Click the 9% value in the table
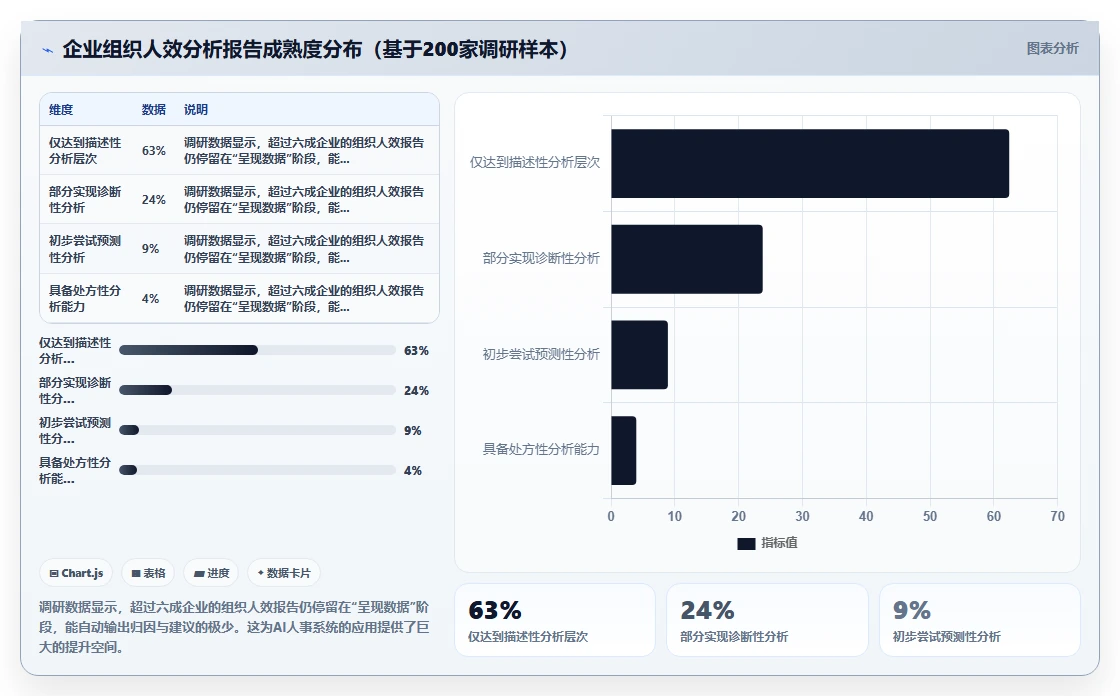The image size is (1120, 696). [x=150, y=249]
